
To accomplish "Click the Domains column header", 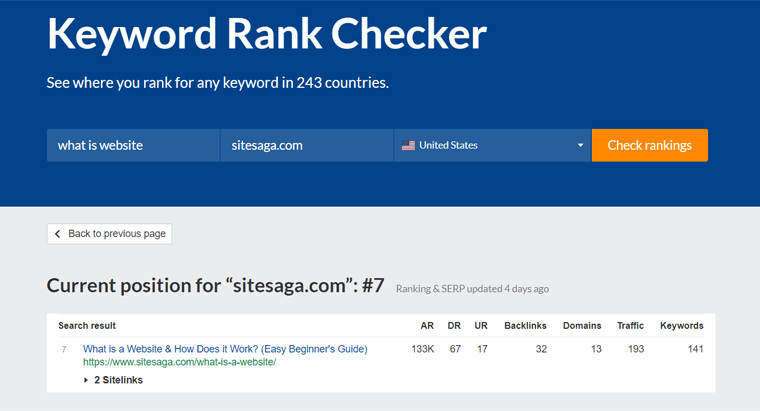I will click(x=582, y=326).
